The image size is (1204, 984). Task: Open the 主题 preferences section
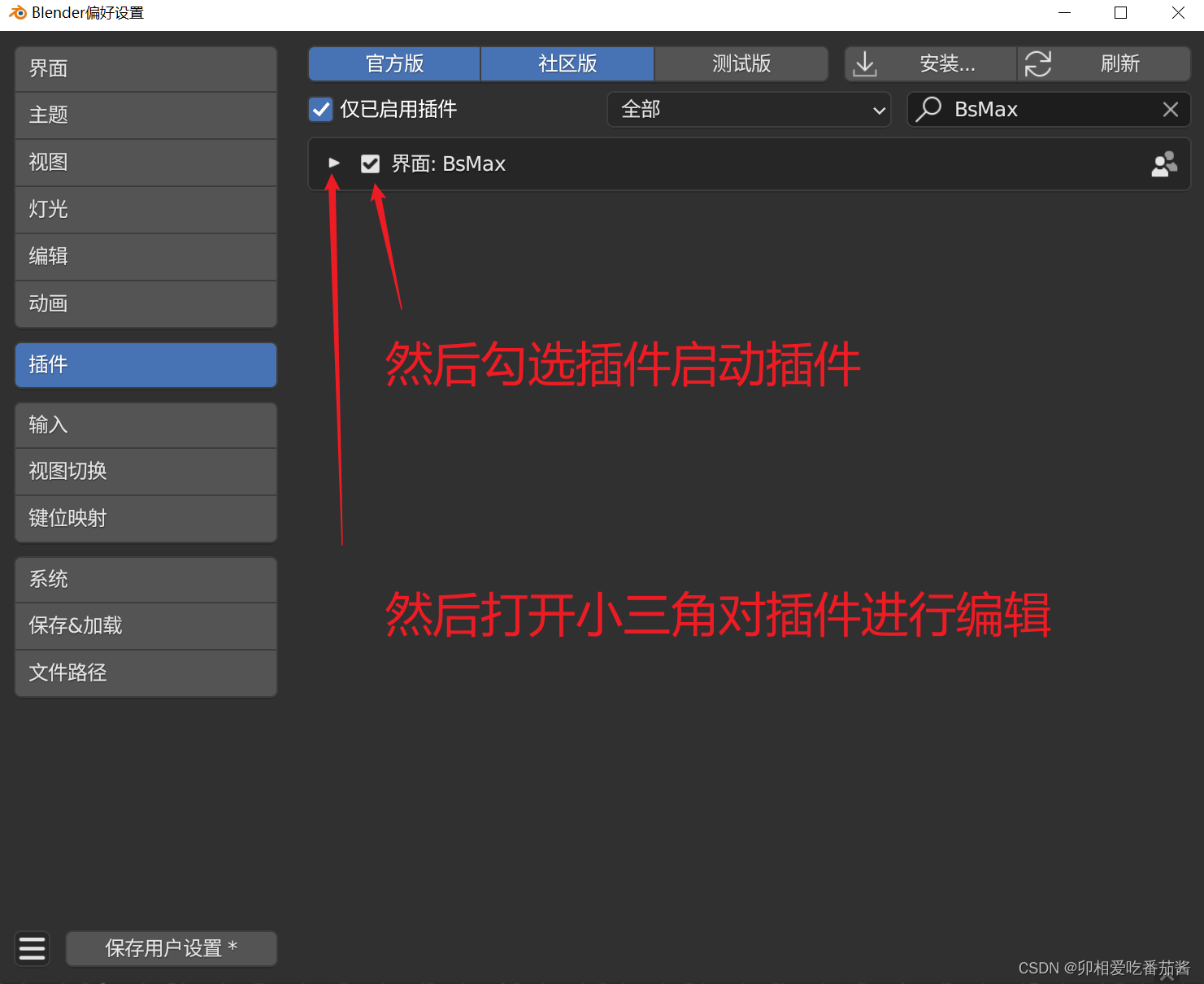(146, 115)
